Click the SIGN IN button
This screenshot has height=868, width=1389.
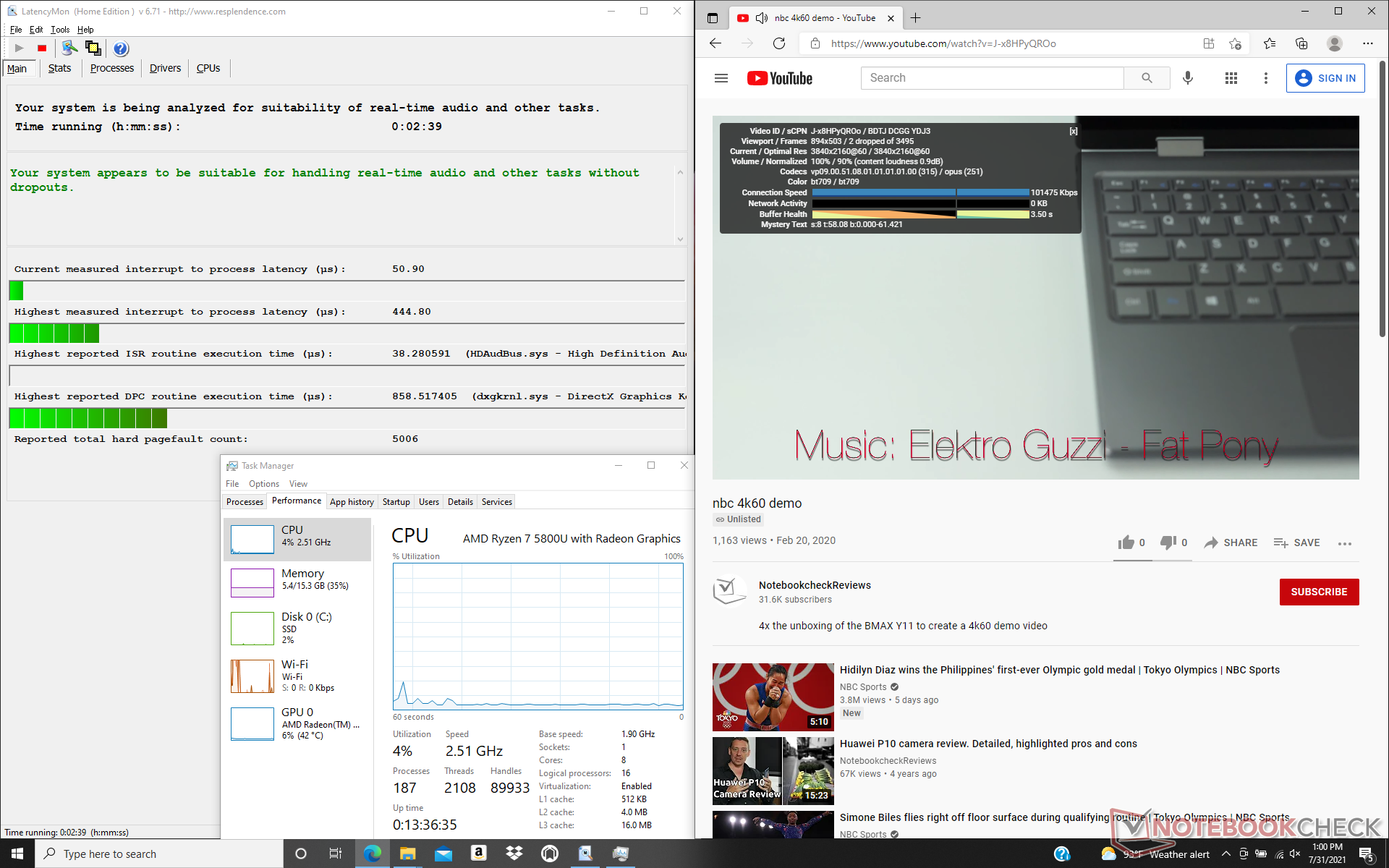coord(1325,78)
